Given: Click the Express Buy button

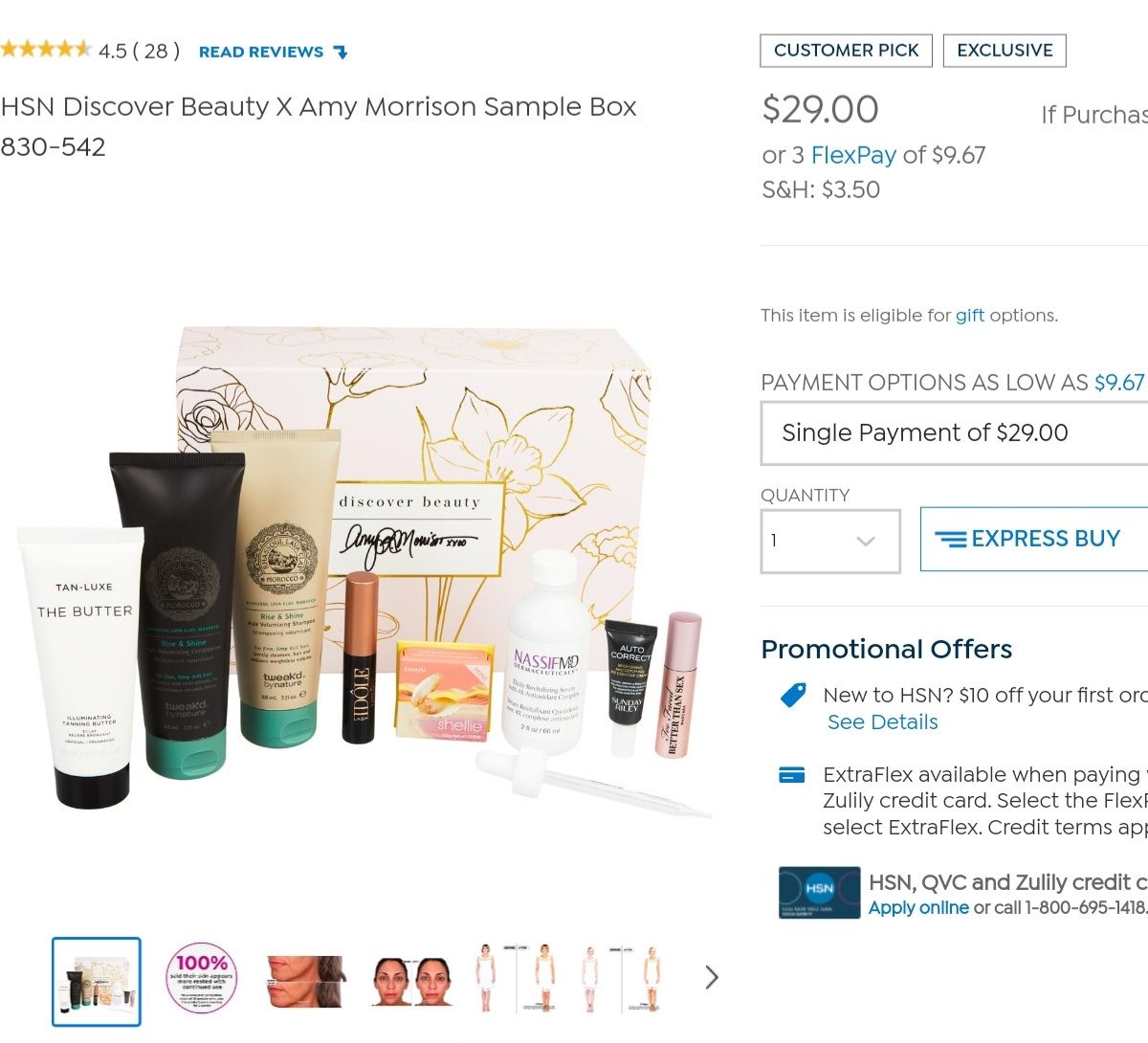Looking at the screenshot, I should pyautogui.click(x=1034, y=540).
